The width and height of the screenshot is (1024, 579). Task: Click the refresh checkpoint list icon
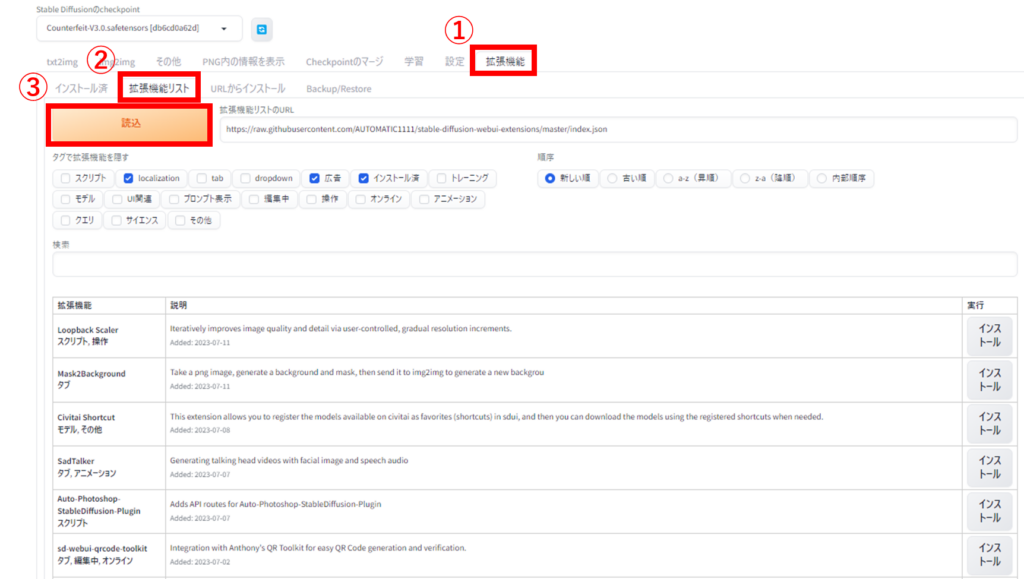click(x=262, y=29)
